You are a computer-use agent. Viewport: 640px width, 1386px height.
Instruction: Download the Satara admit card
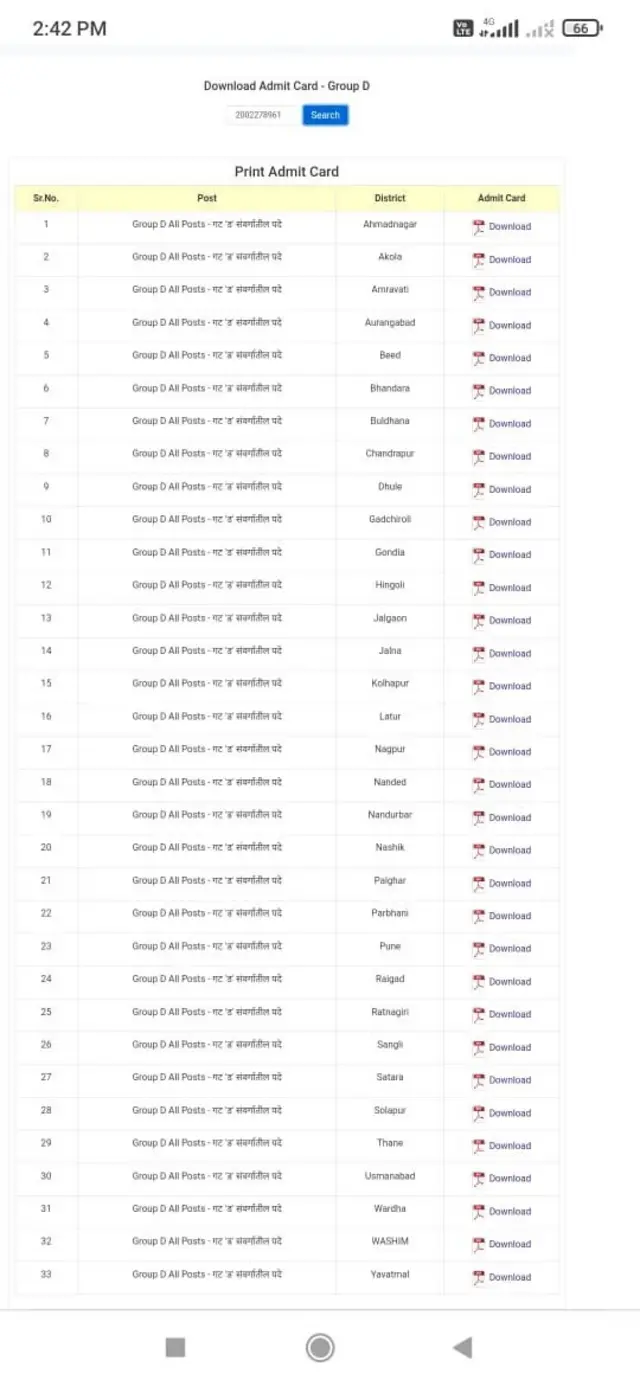click(509, 1080)
